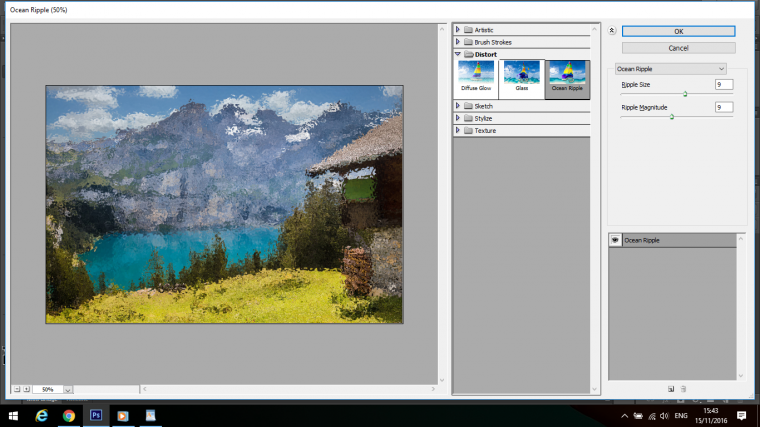The height and width of the screenshot is (427, 760).
Task: Click the Stylize folder icon
Action: (468, 118)
